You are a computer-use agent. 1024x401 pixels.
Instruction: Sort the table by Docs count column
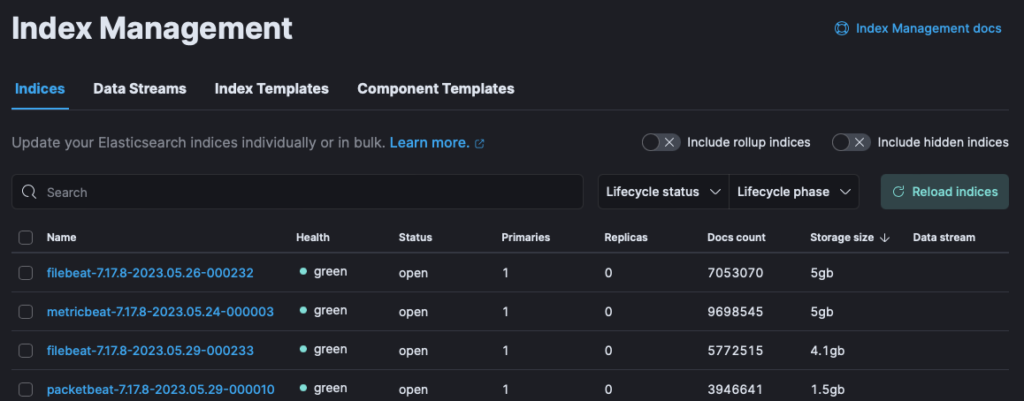(x=736, y=238)
